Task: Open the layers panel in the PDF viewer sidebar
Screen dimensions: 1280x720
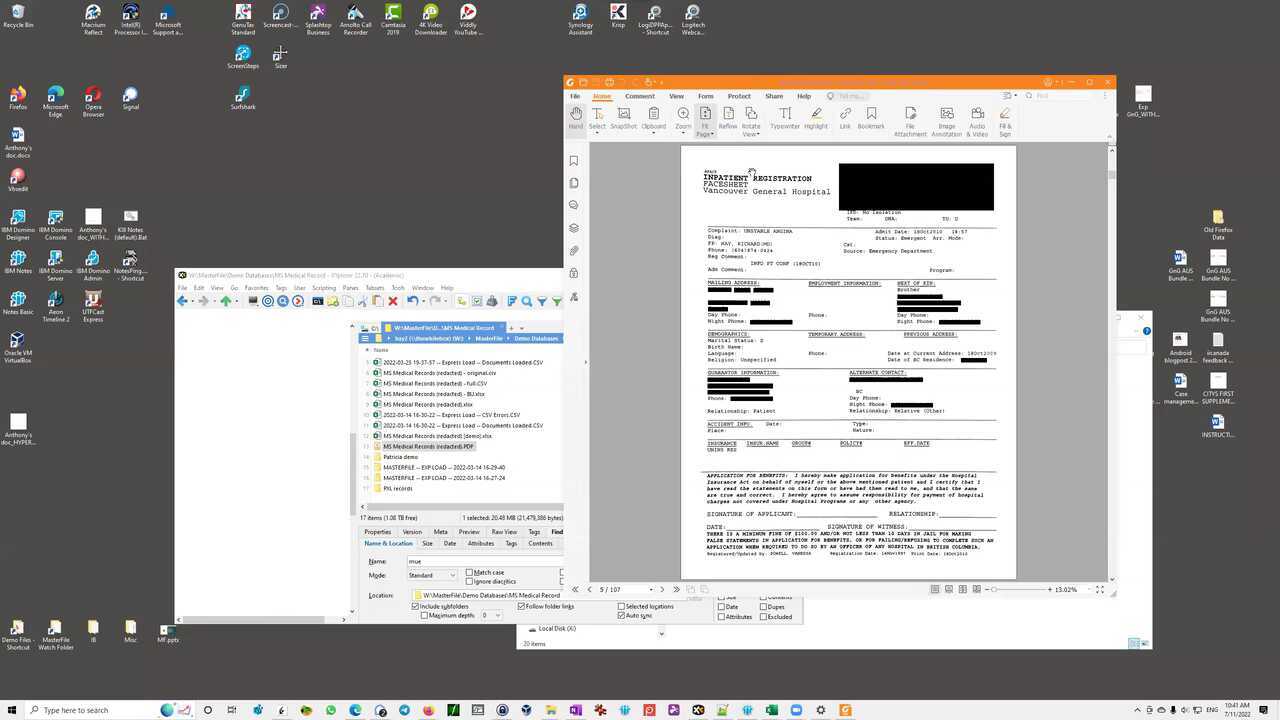Action: 574,228
